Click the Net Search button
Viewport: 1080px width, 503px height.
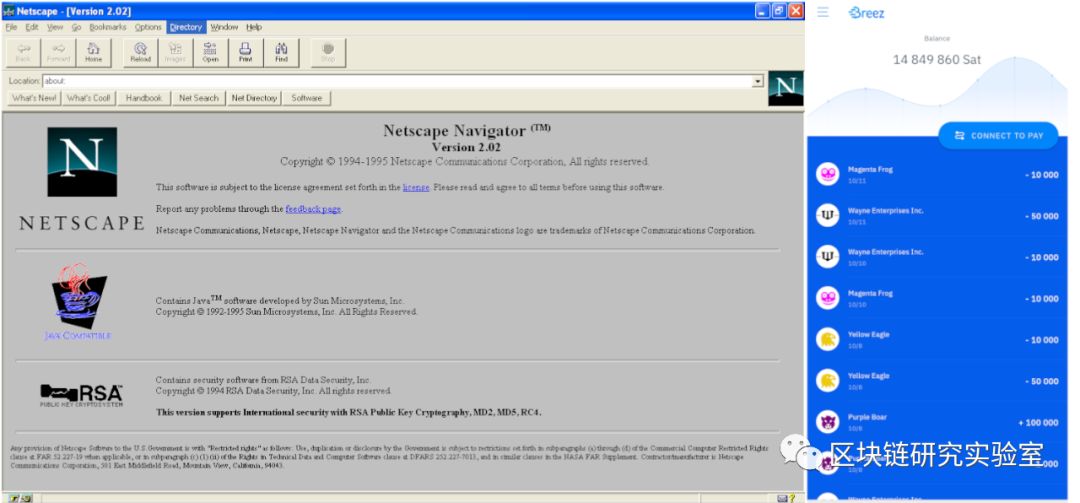[x=198, y=99]
